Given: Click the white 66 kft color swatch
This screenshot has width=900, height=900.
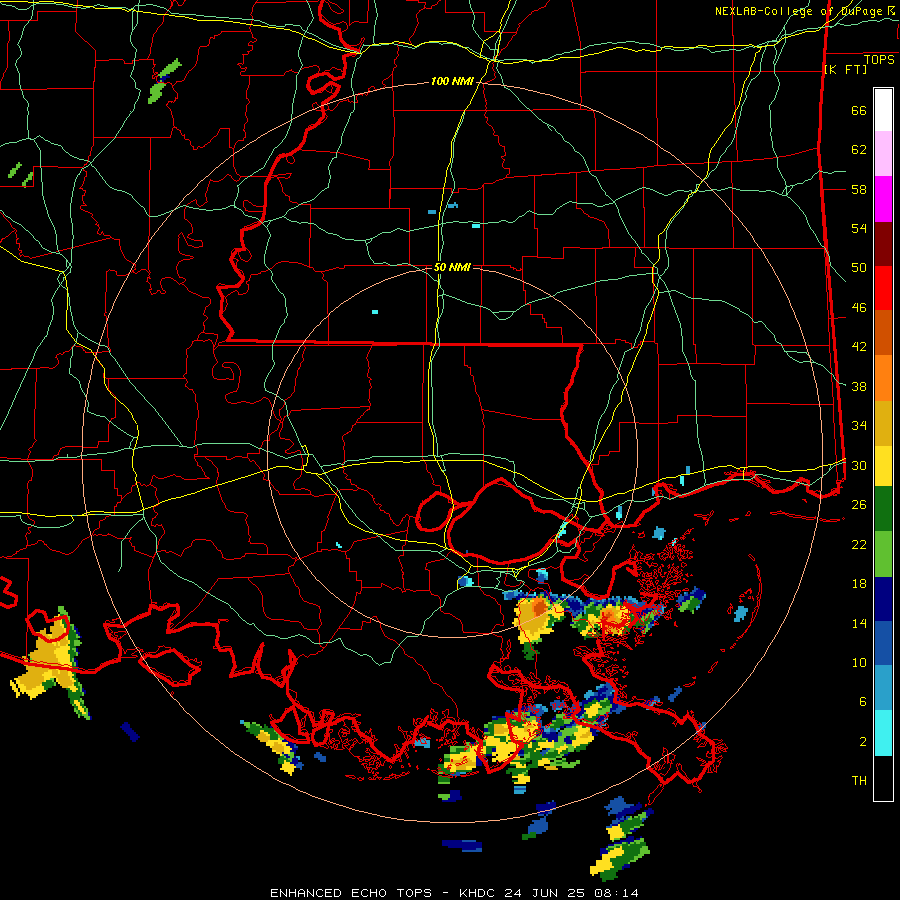Looking at the screenshot, I should (x=883, y=110).
